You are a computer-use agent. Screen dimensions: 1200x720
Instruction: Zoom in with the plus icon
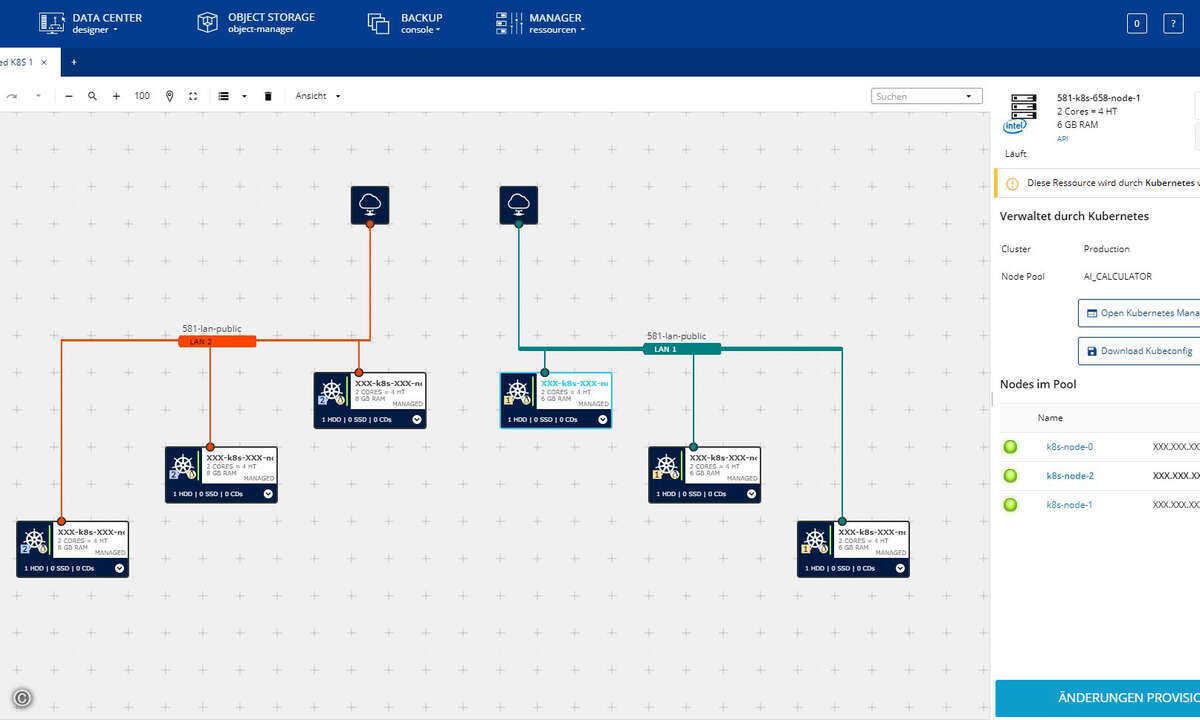point(116,96)
